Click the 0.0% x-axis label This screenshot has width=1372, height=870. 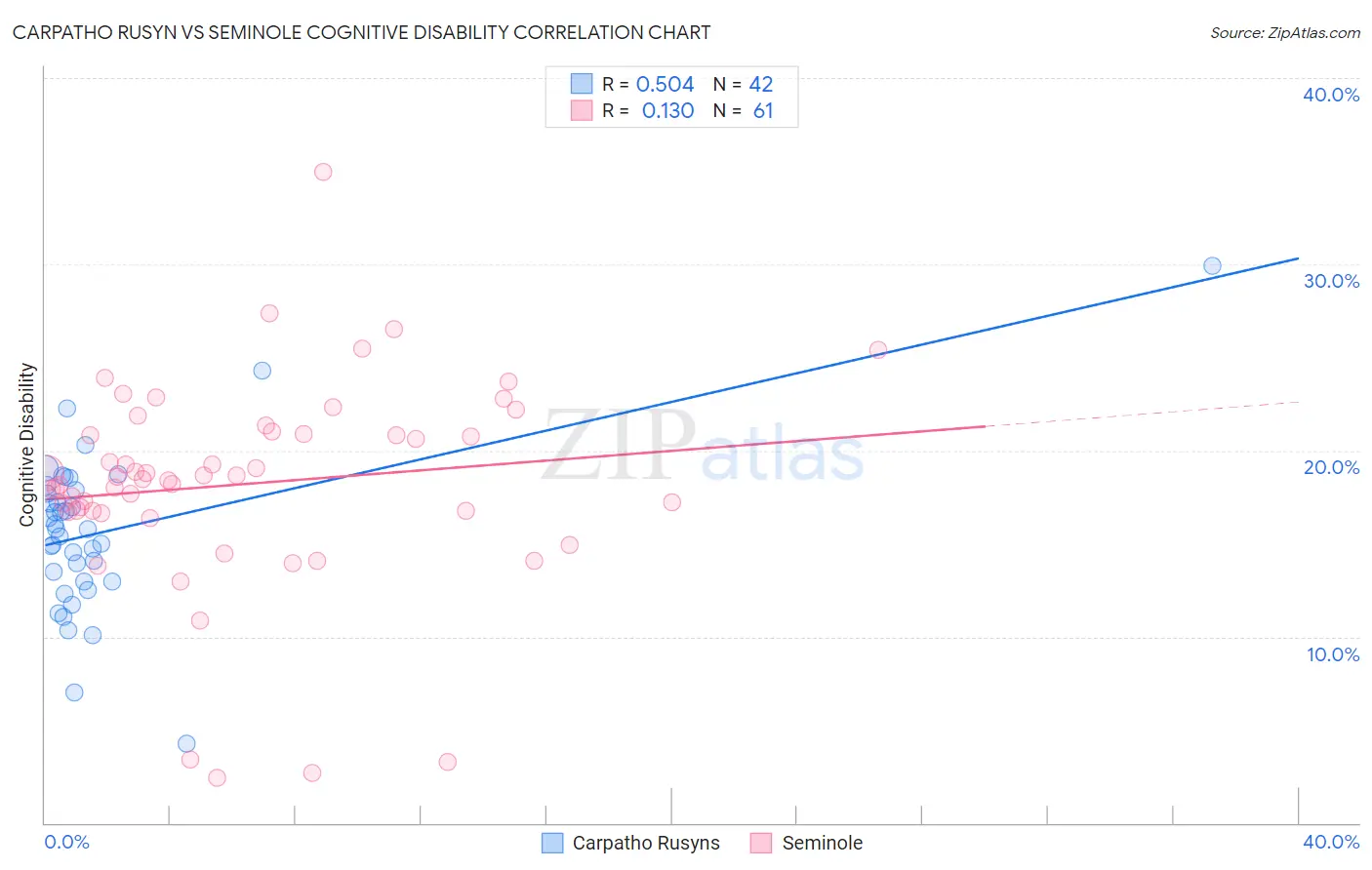click(66, 842)
